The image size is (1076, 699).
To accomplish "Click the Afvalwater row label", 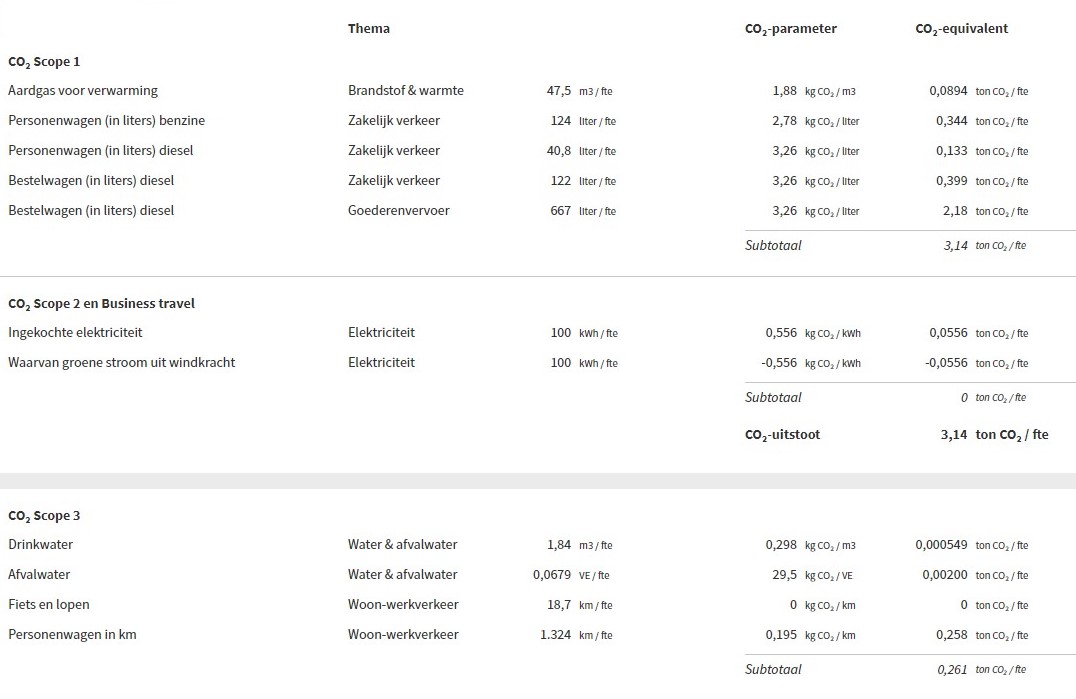I will (x=39, y=575).
